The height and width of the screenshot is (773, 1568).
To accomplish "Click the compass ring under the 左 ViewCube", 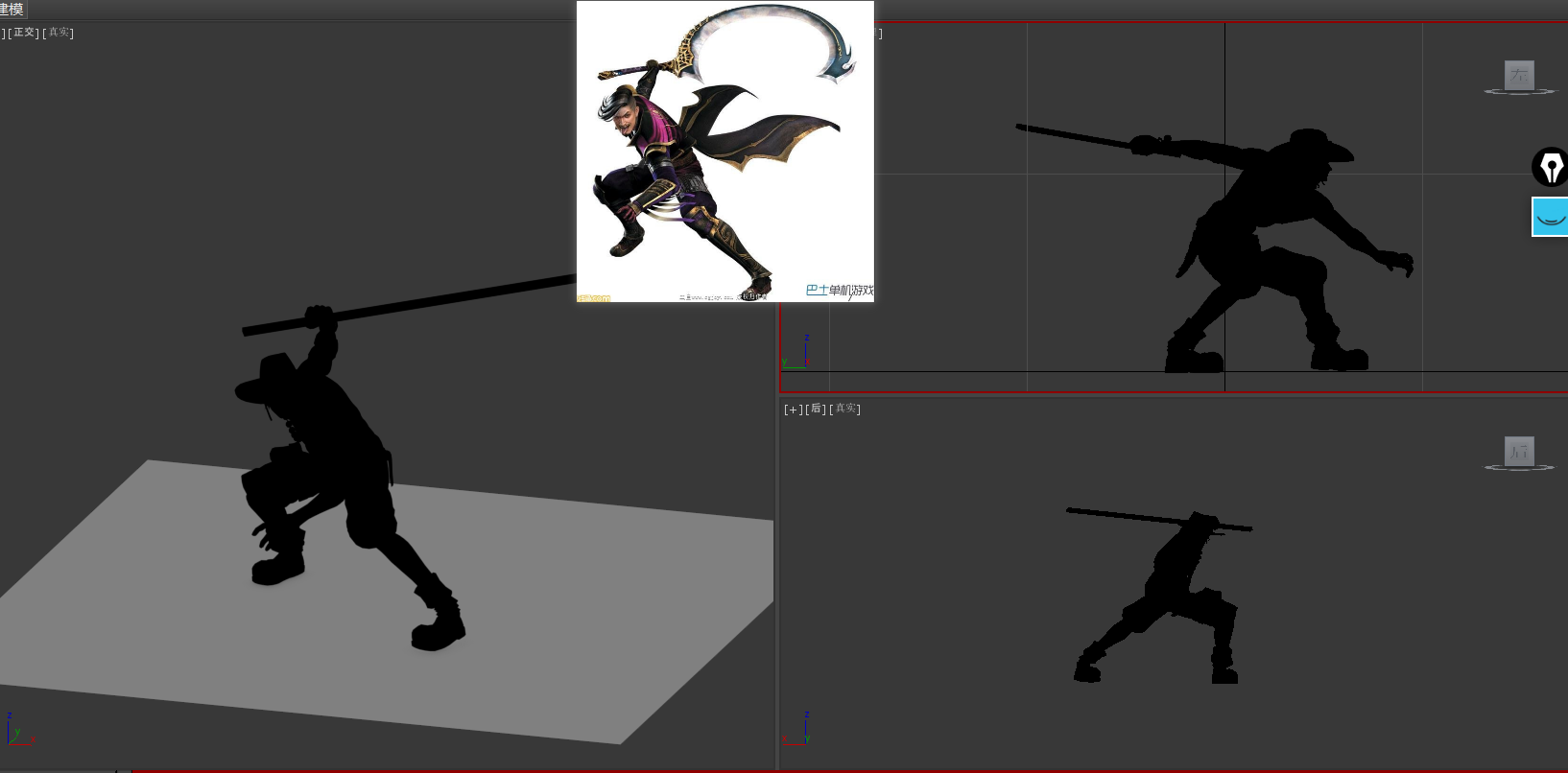I will click(x=1519, y=92).
